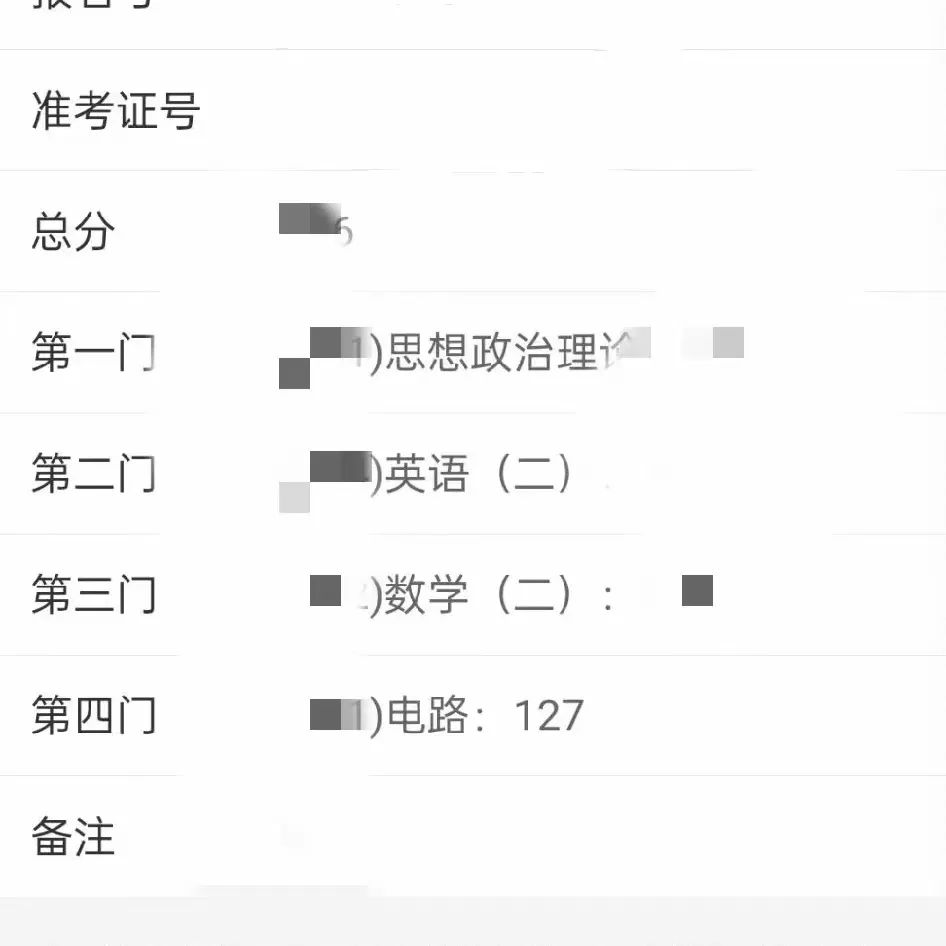Tap the 准考证号 row label
The width and height of the screenshot is (946, 946).
tap(115, 111)
